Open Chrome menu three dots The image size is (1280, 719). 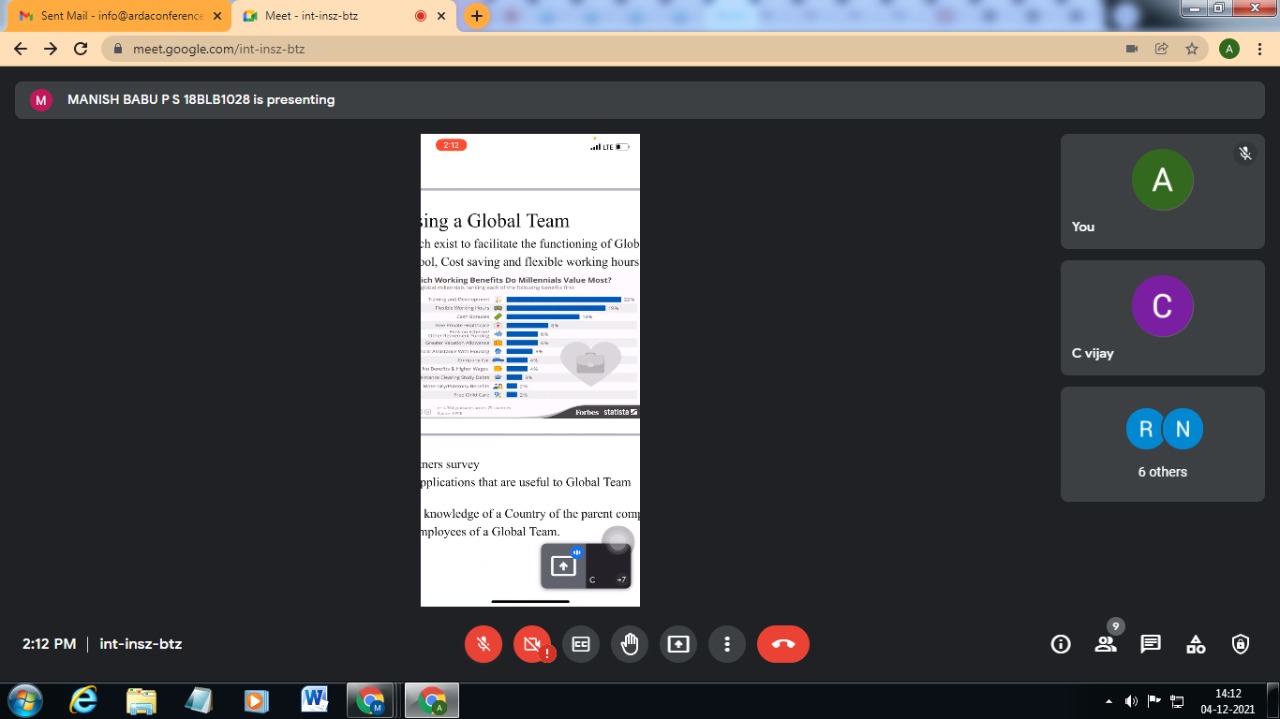pyautogui.click(x=1260, y=48)
